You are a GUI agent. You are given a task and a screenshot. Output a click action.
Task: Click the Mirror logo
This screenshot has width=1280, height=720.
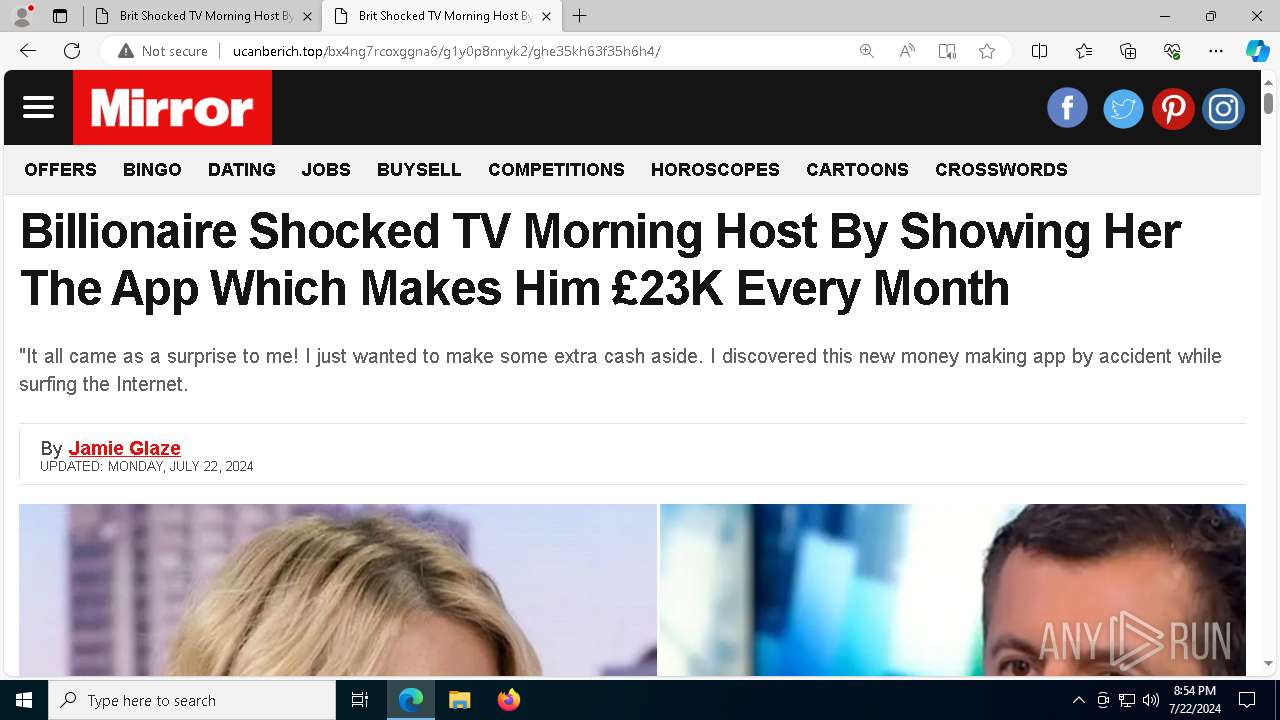click(172, 107)
